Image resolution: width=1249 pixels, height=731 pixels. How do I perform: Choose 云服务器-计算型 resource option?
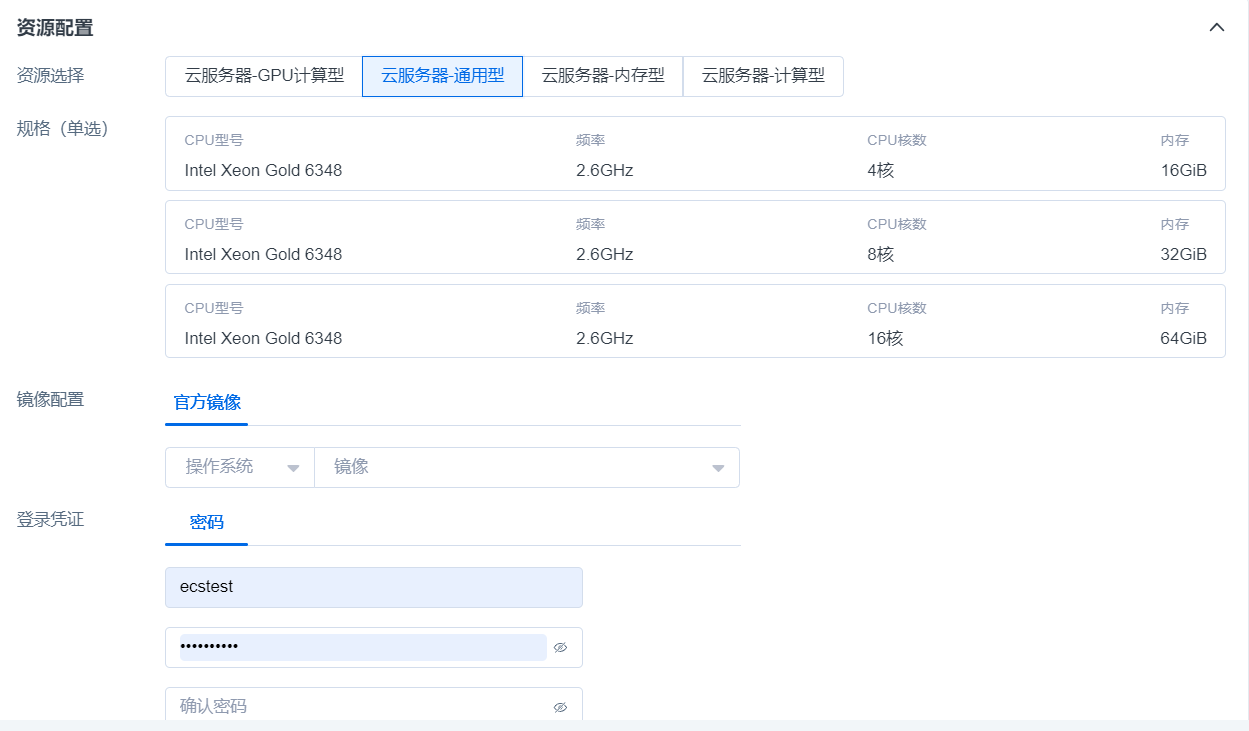click(763, 76)
